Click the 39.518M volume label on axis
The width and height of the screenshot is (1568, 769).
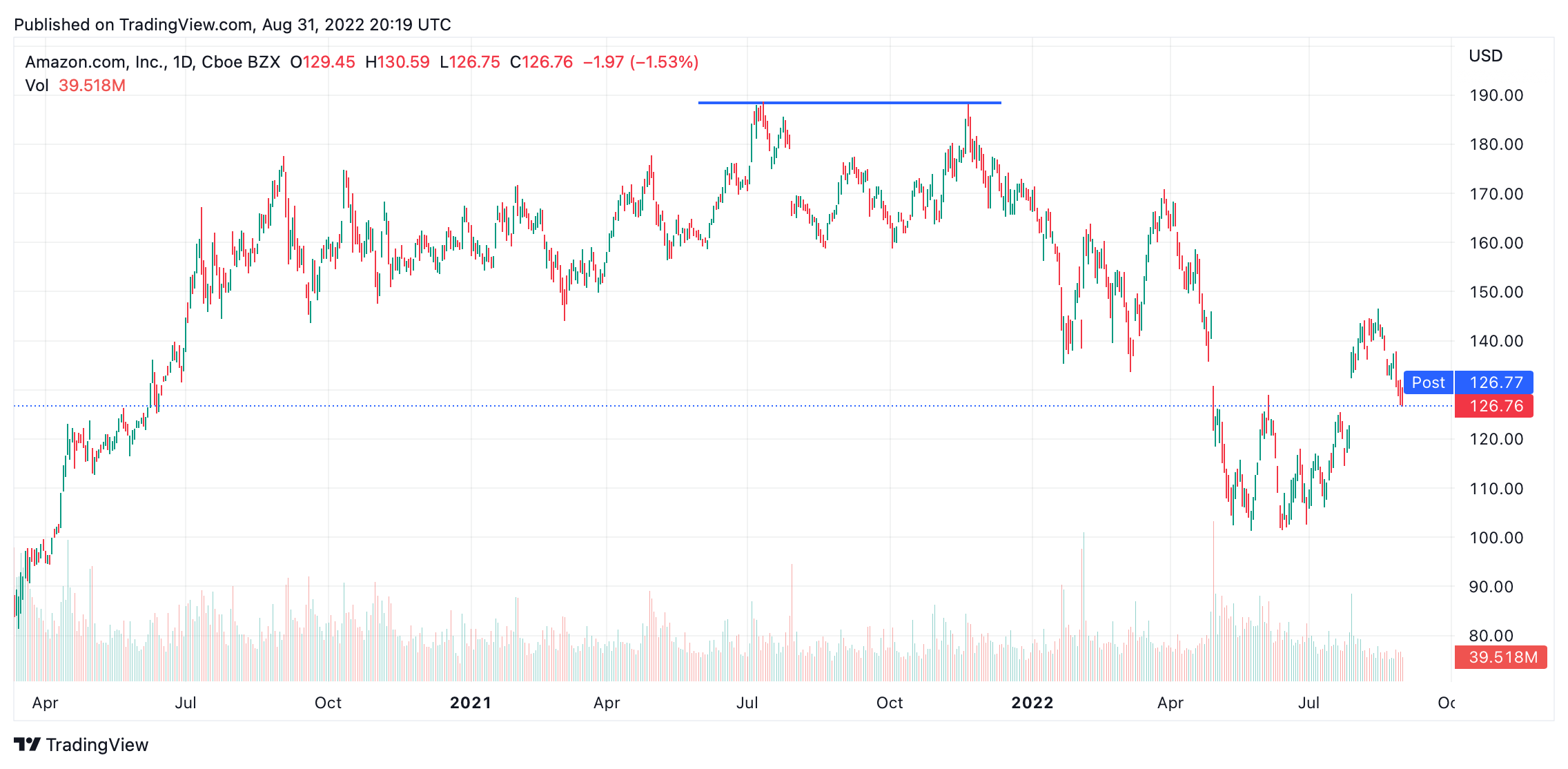(x=1500, y=657)
